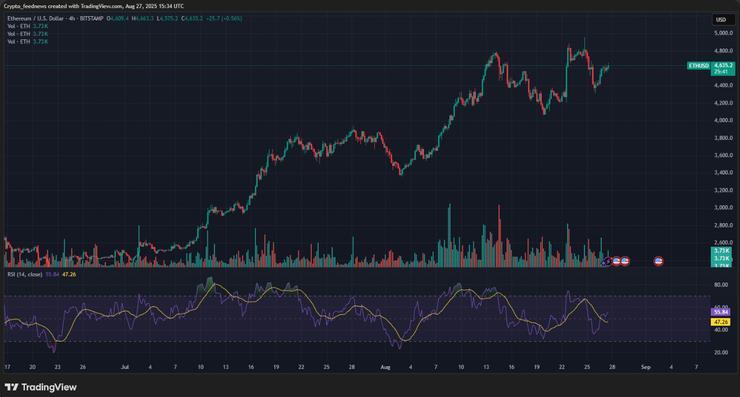Click the 17 date label on time axis
This screenshot has width=740, height=397.
[x=7, y=367]
